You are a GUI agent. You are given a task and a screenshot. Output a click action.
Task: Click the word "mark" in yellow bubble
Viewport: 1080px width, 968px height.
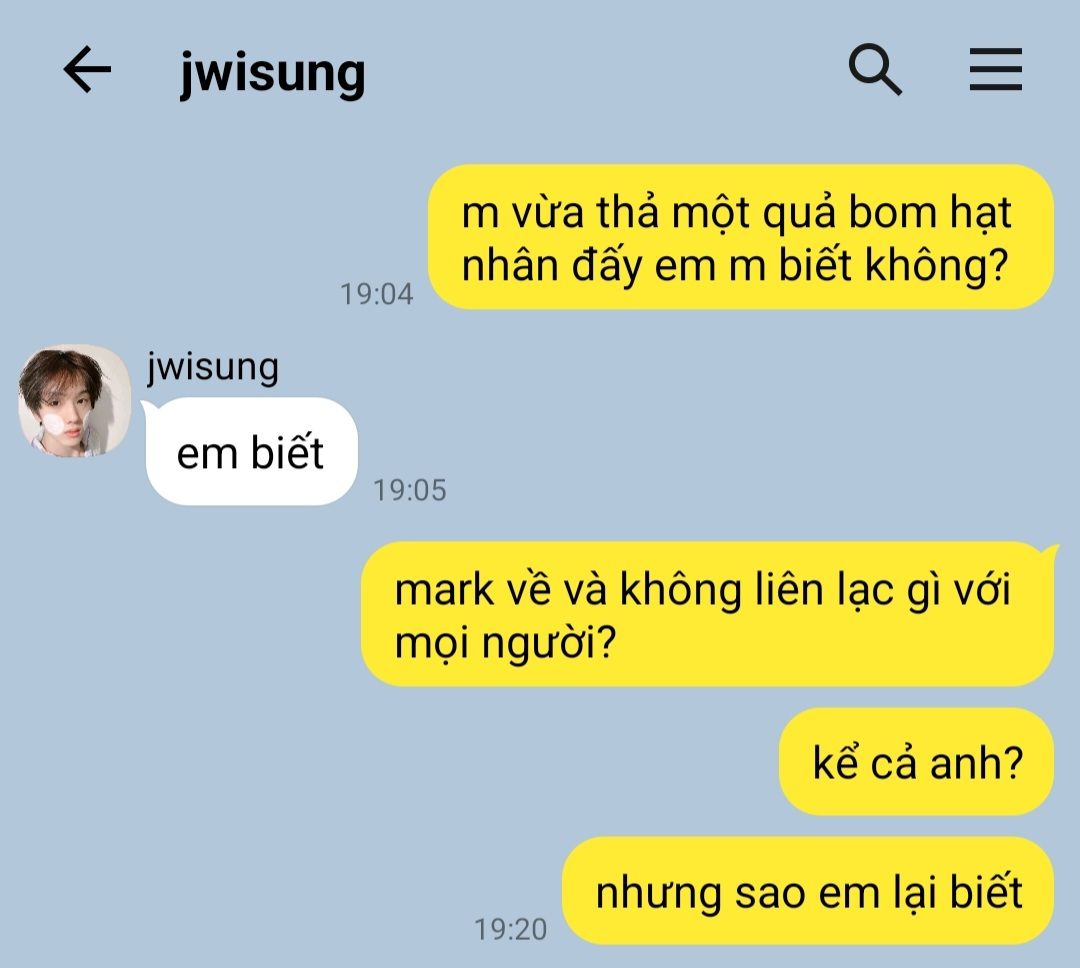pos(444,590)
